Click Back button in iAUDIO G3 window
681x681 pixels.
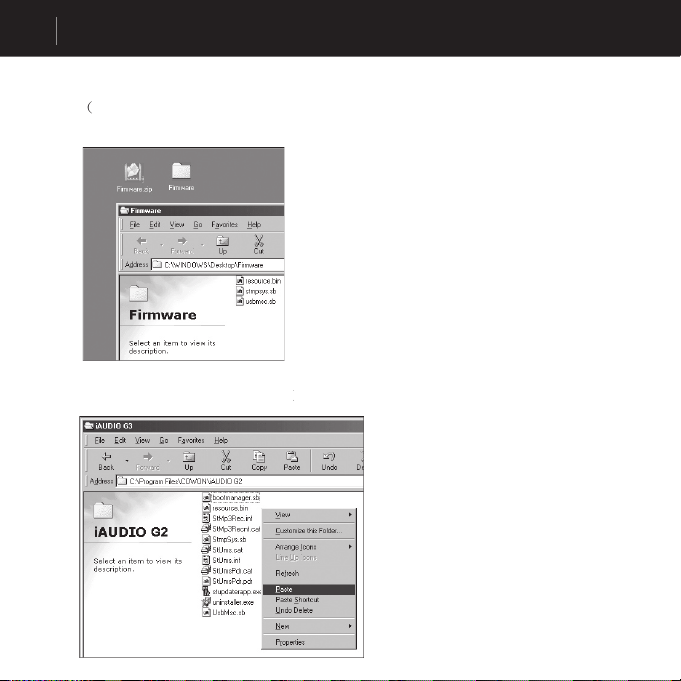point(106,461)
